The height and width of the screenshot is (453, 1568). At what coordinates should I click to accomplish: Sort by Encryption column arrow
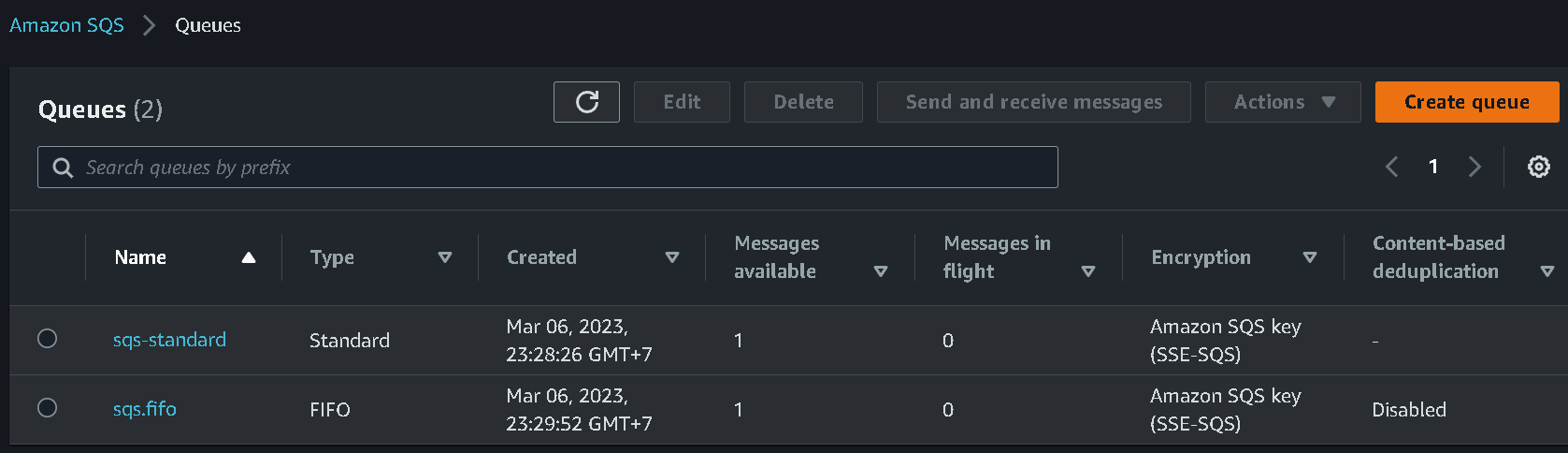1309,257
